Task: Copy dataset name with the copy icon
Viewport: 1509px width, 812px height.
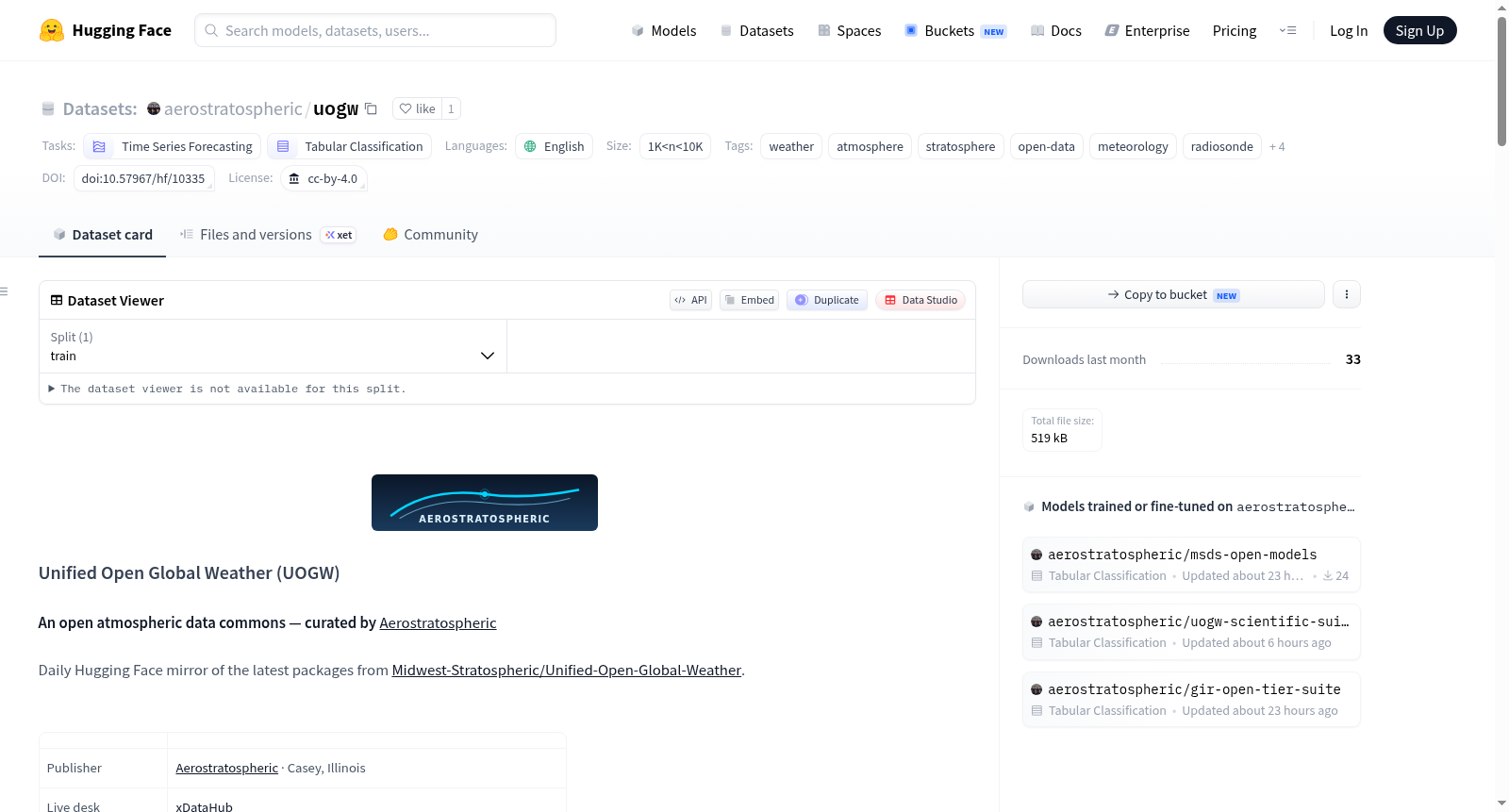Action: [x=372, y=109]
